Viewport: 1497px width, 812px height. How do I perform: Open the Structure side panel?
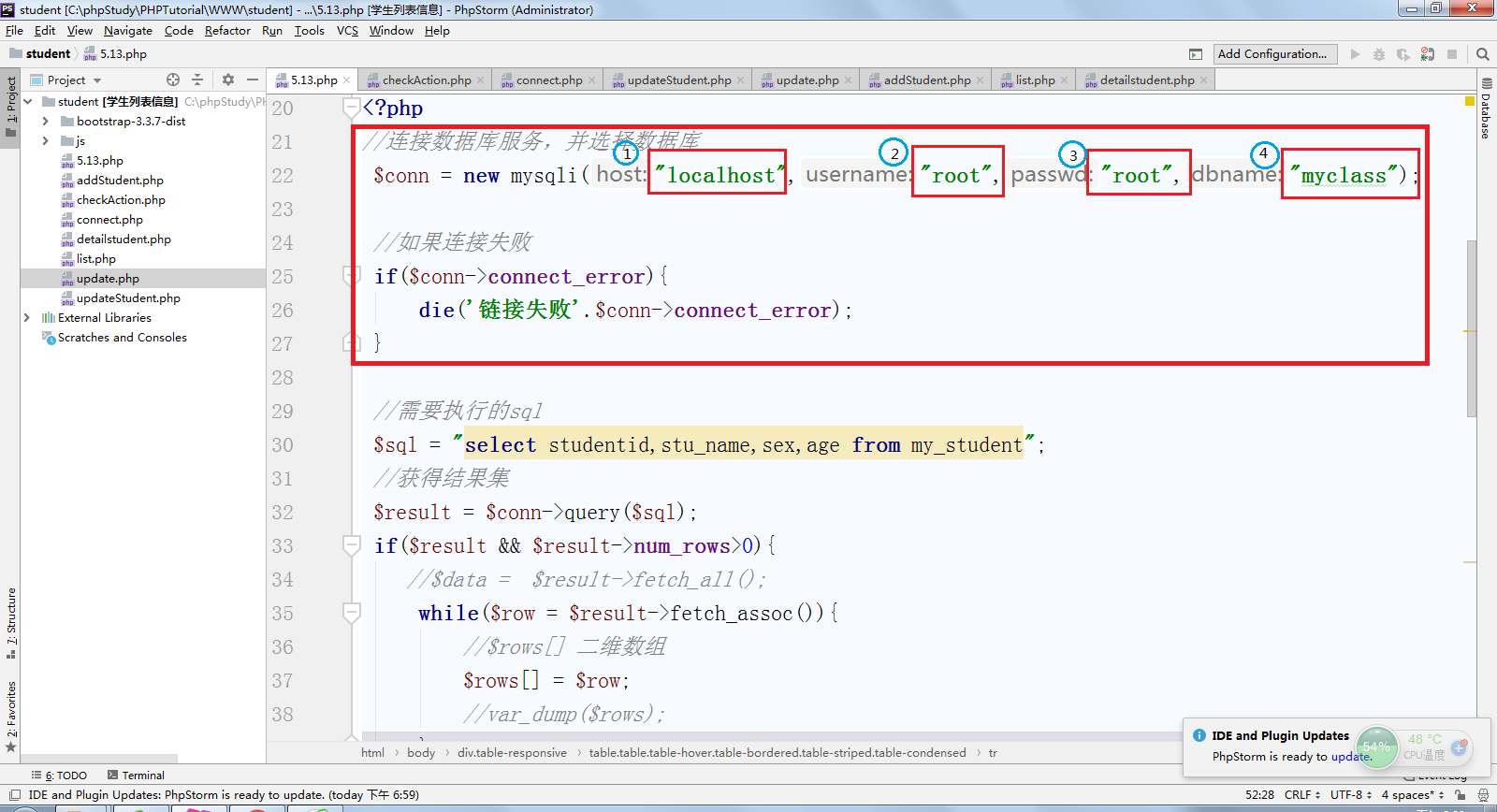[11, 623]
